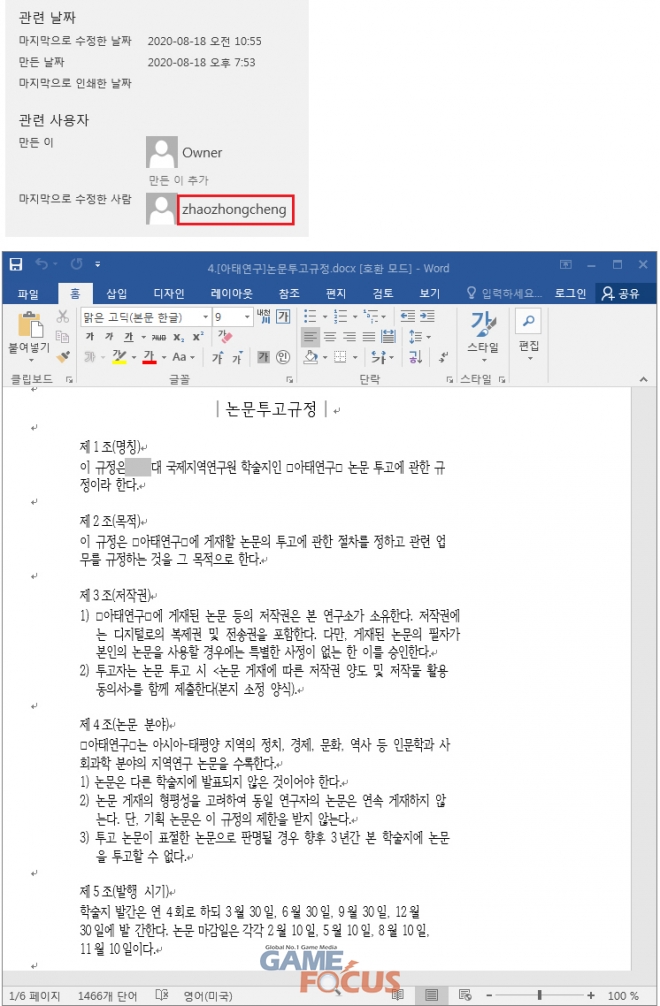
Task: Click the Paste clipboard icon
Action: click(31, 327)
